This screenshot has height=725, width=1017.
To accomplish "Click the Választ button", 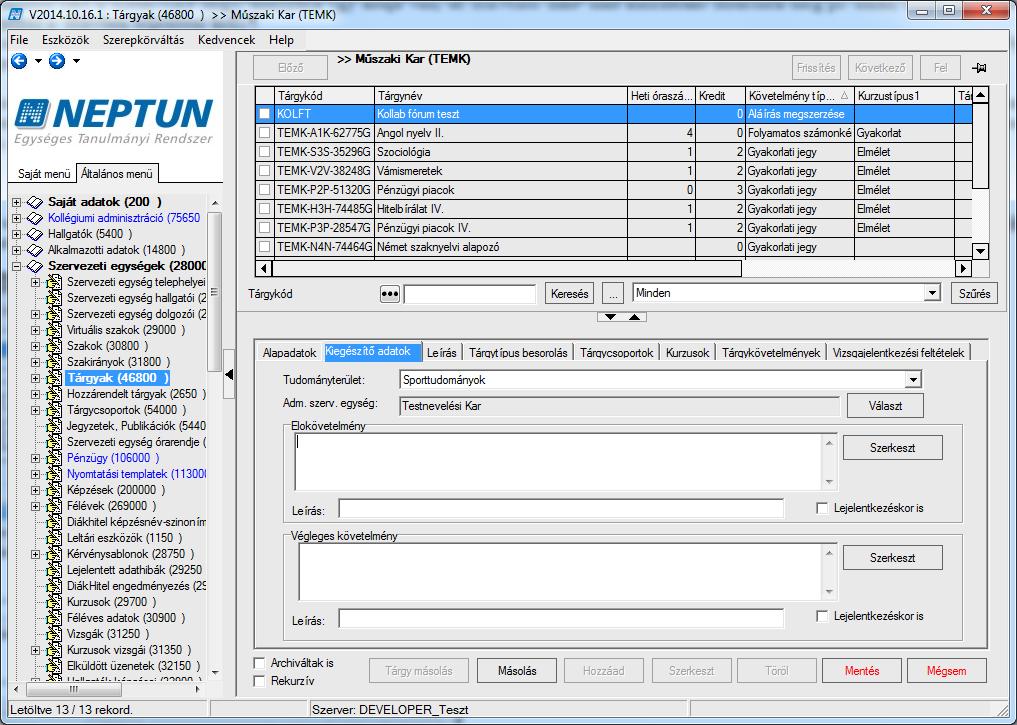I will pos(885,406).
